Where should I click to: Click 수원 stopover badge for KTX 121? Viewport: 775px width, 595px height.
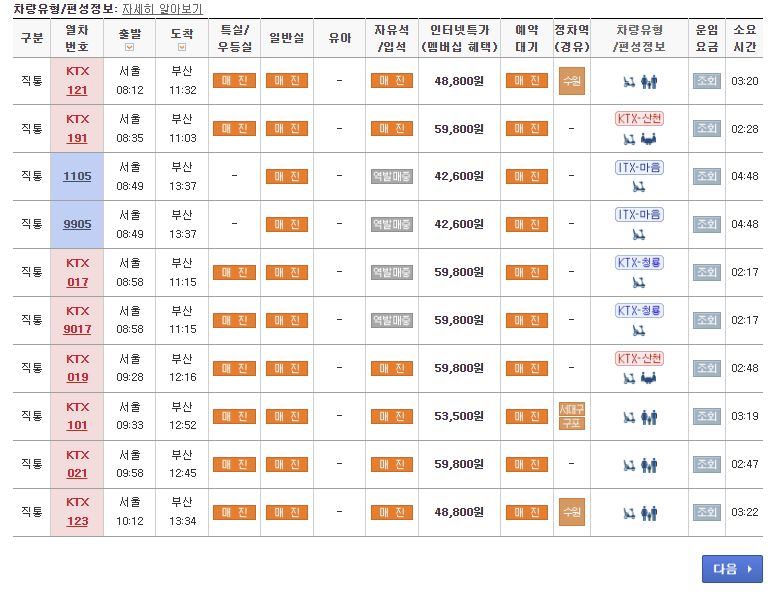tap(572, 81)
